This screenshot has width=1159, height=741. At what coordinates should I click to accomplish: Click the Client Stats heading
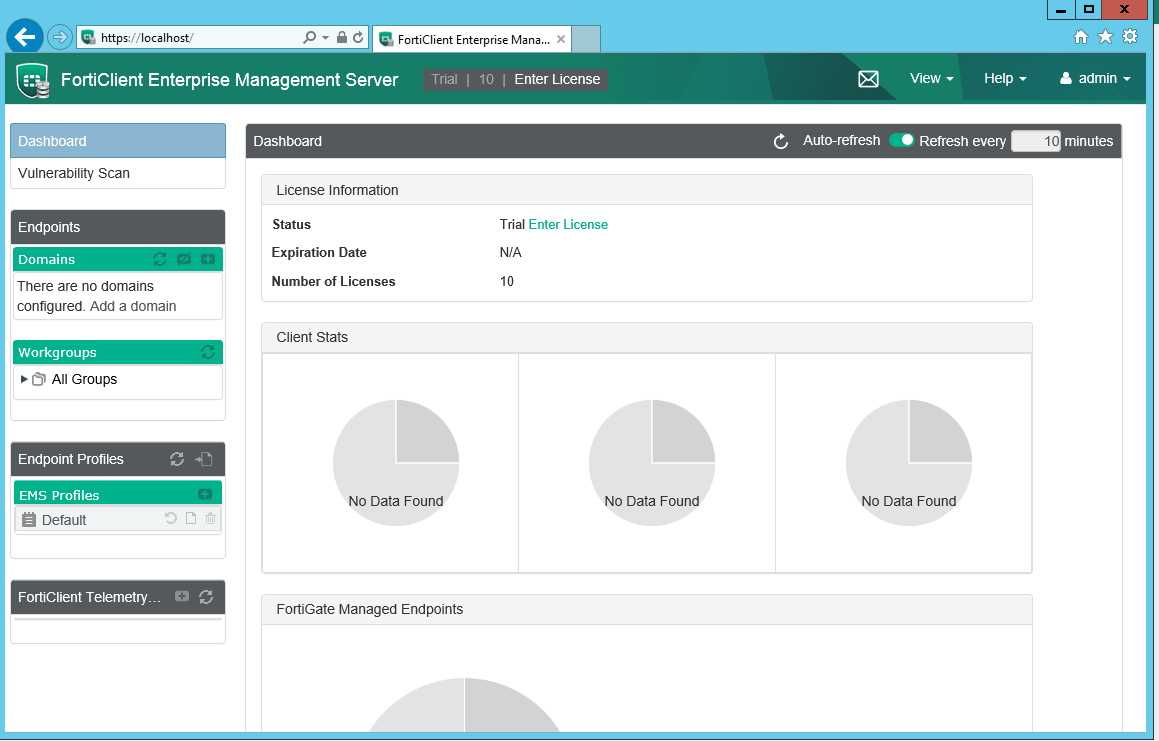[312, 337]
